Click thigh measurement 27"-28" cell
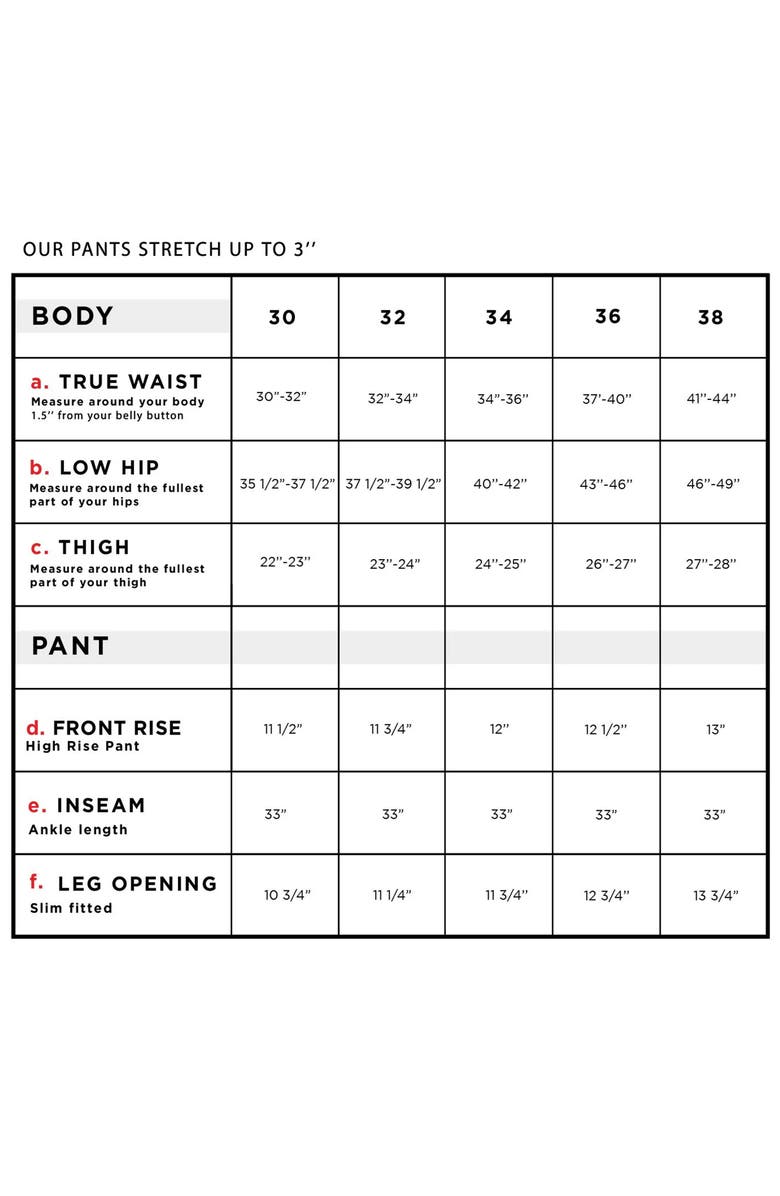Viewport: 780px width, 1196px height. pos(711,564)
